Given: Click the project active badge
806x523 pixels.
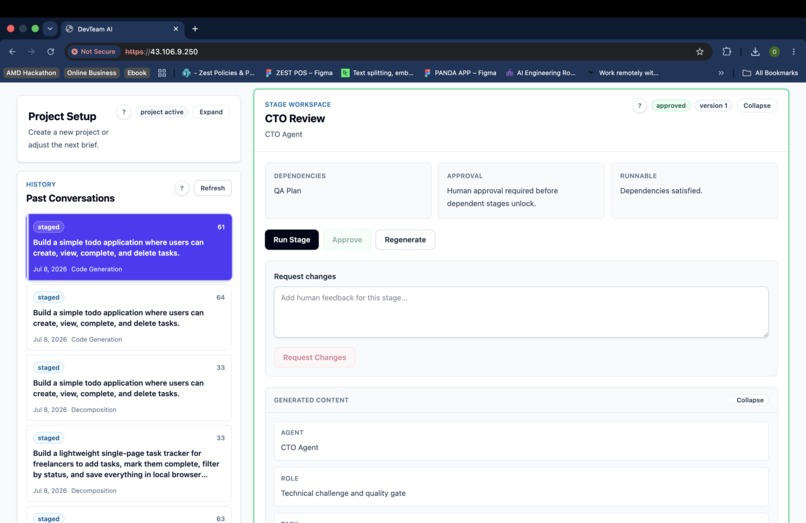Looking at the screenshot, I should pos(161,112).
